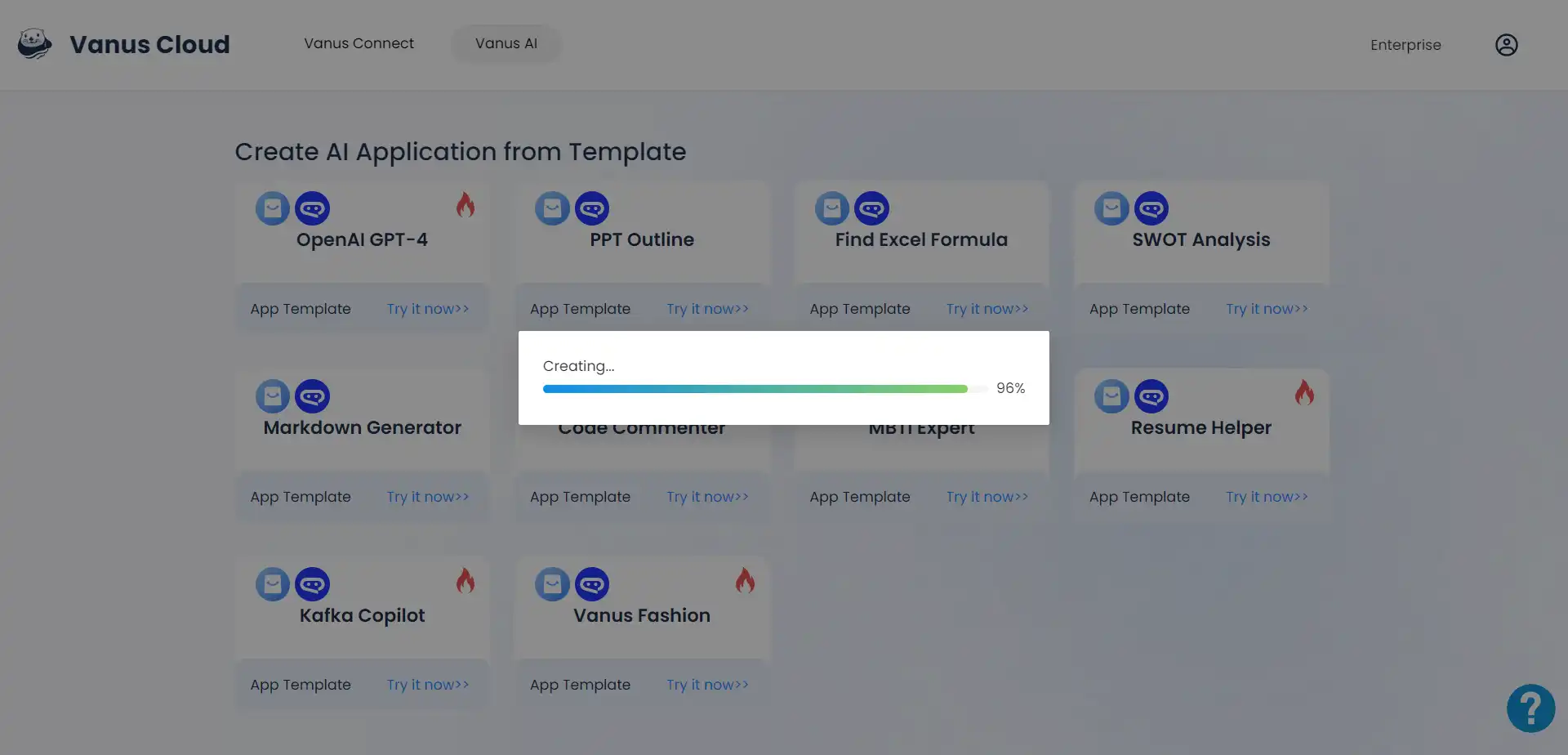Click App Template label under Vanus Fashion
This screenshot has height=755, width=1568.
[580, 685]
